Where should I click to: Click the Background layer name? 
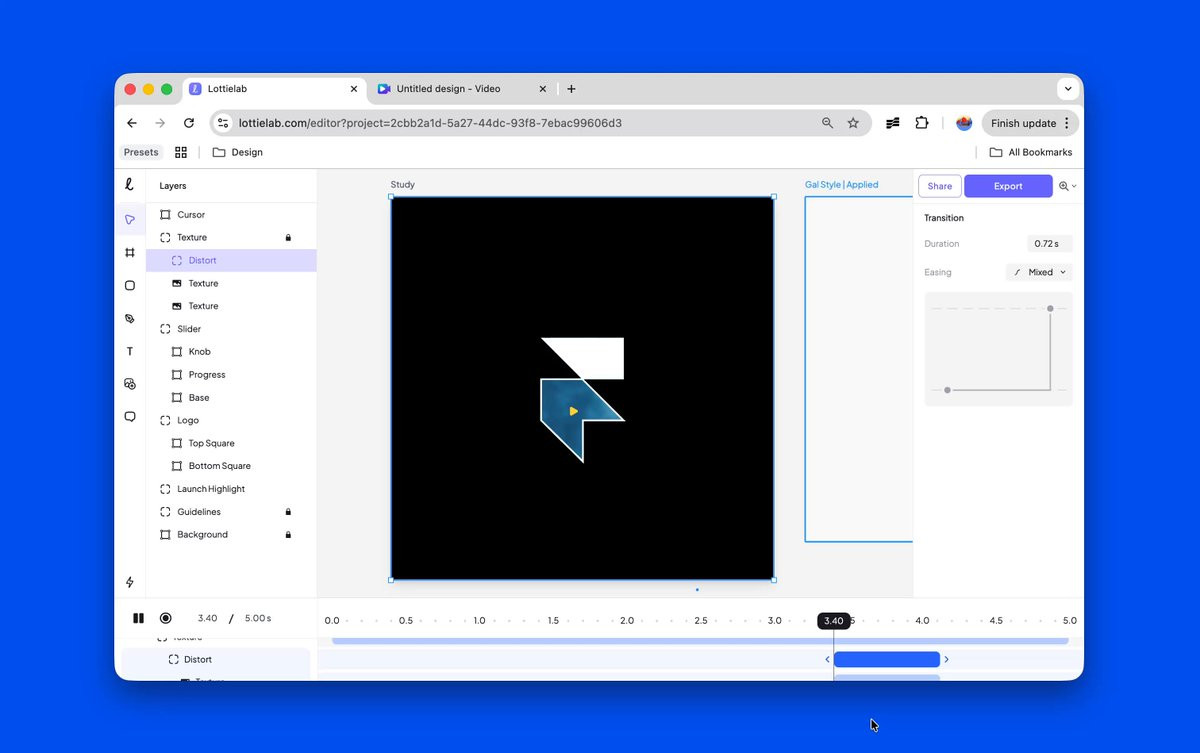click(203, 535)
